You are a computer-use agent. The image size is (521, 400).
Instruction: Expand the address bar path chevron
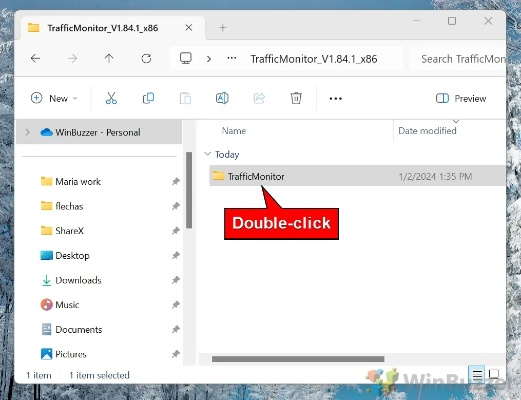point(209,59)
